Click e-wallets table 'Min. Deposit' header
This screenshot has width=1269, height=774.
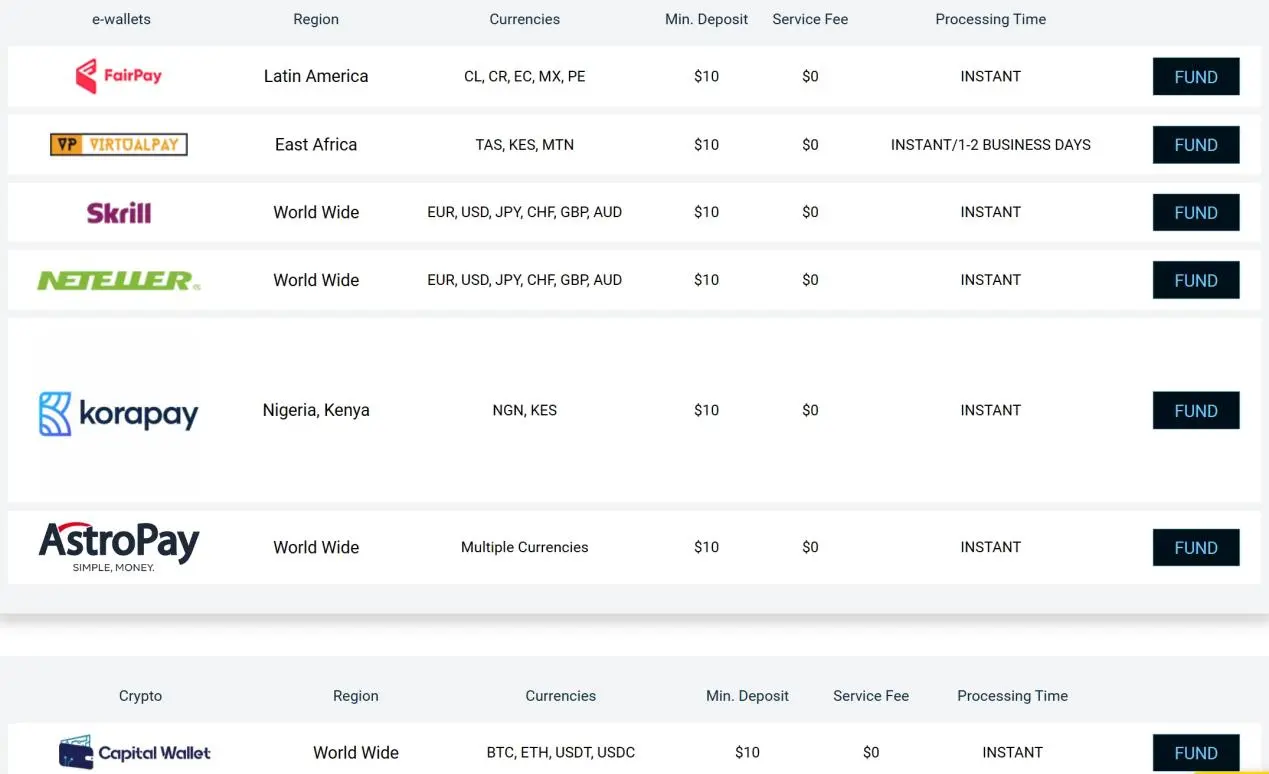pyautogui.click(x=707, y=19)
